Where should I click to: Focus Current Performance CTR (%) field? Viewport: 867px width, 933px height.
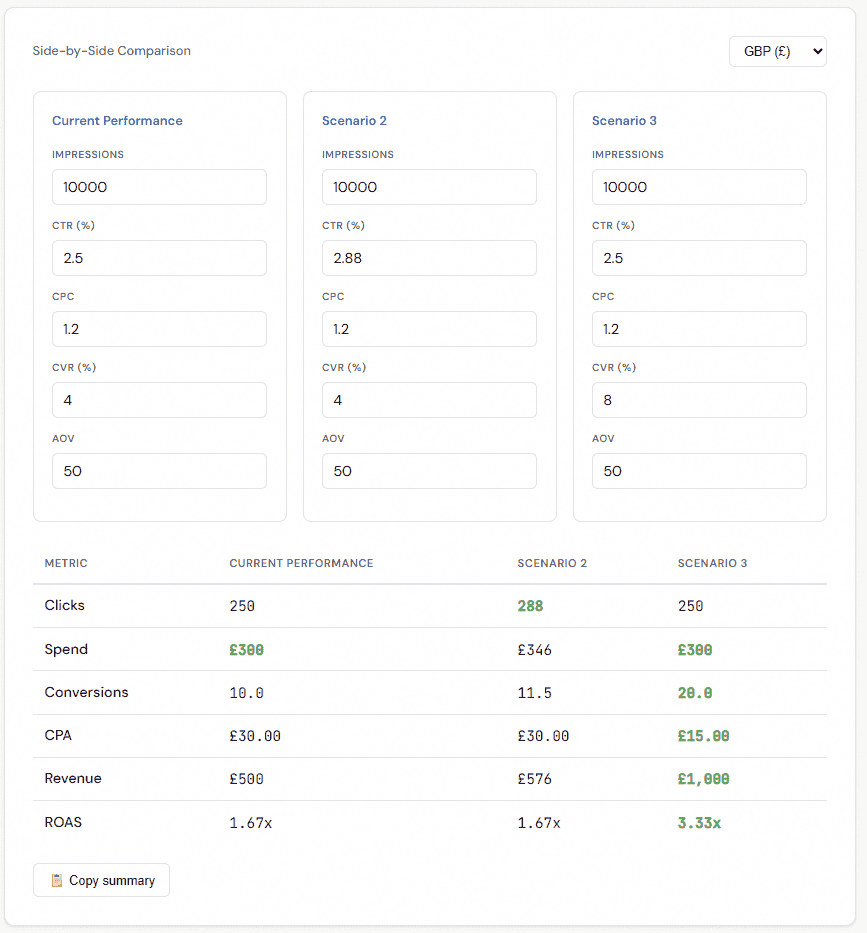pyautogui.click(x=159, y=258)
